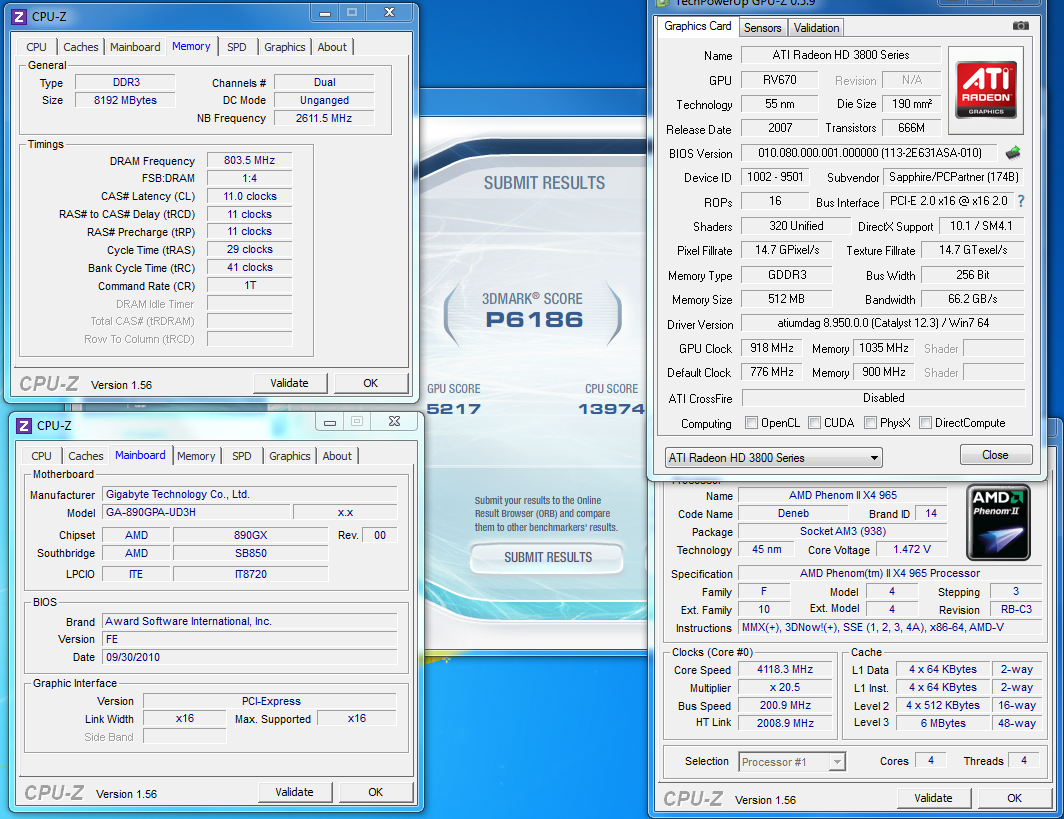Click the CPU-Z Memory window title icon
Screen dimensions: 1064x819
tap(20, 16)
